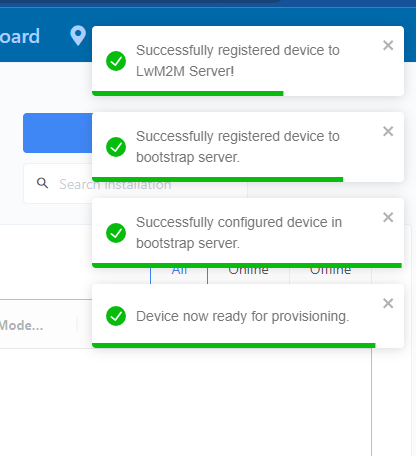The width and height of the screenshot is (416, 456).
Task: Click the 'Device now ready for provisioning' message
Action: [243, 316]
